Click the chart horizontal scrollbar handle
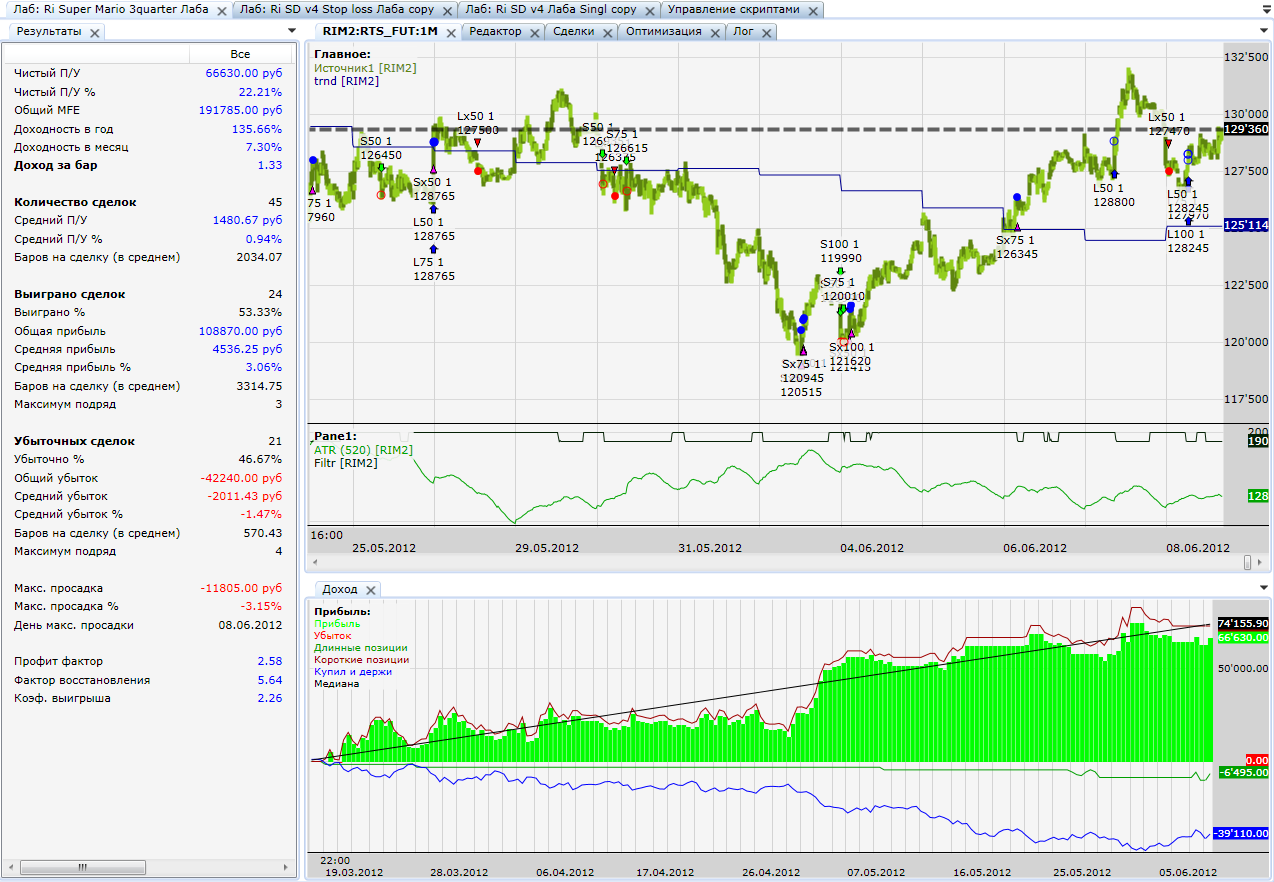Screen dimensions: 1274x882 pos(1246,562)
